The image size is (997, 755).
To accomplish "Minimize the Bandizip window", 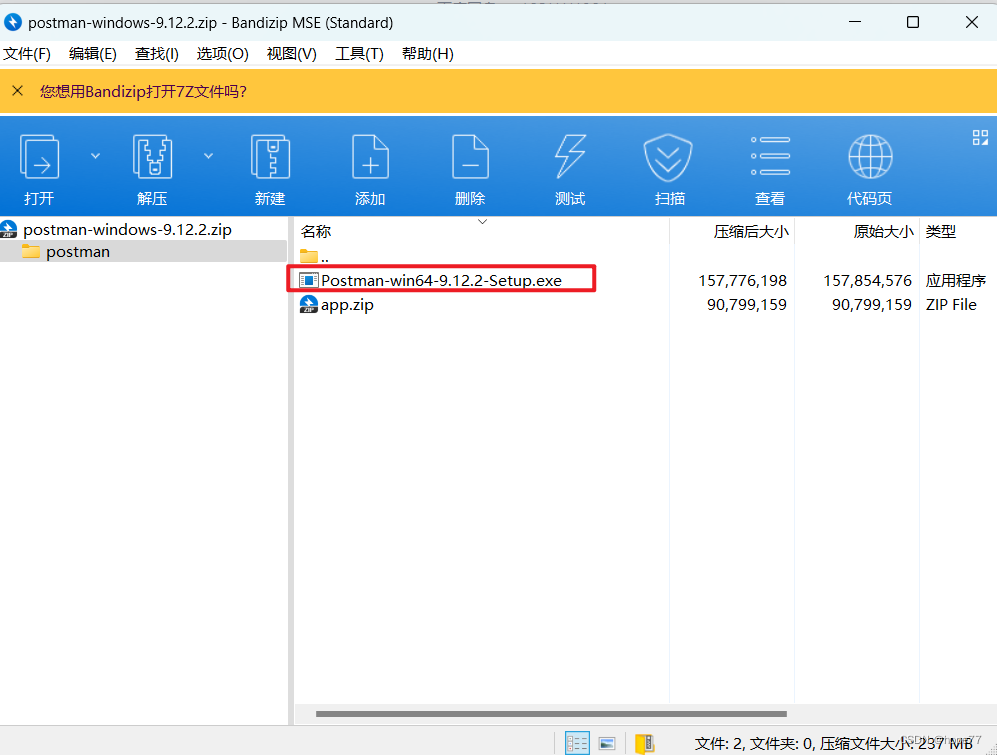I will coord(855,22).
